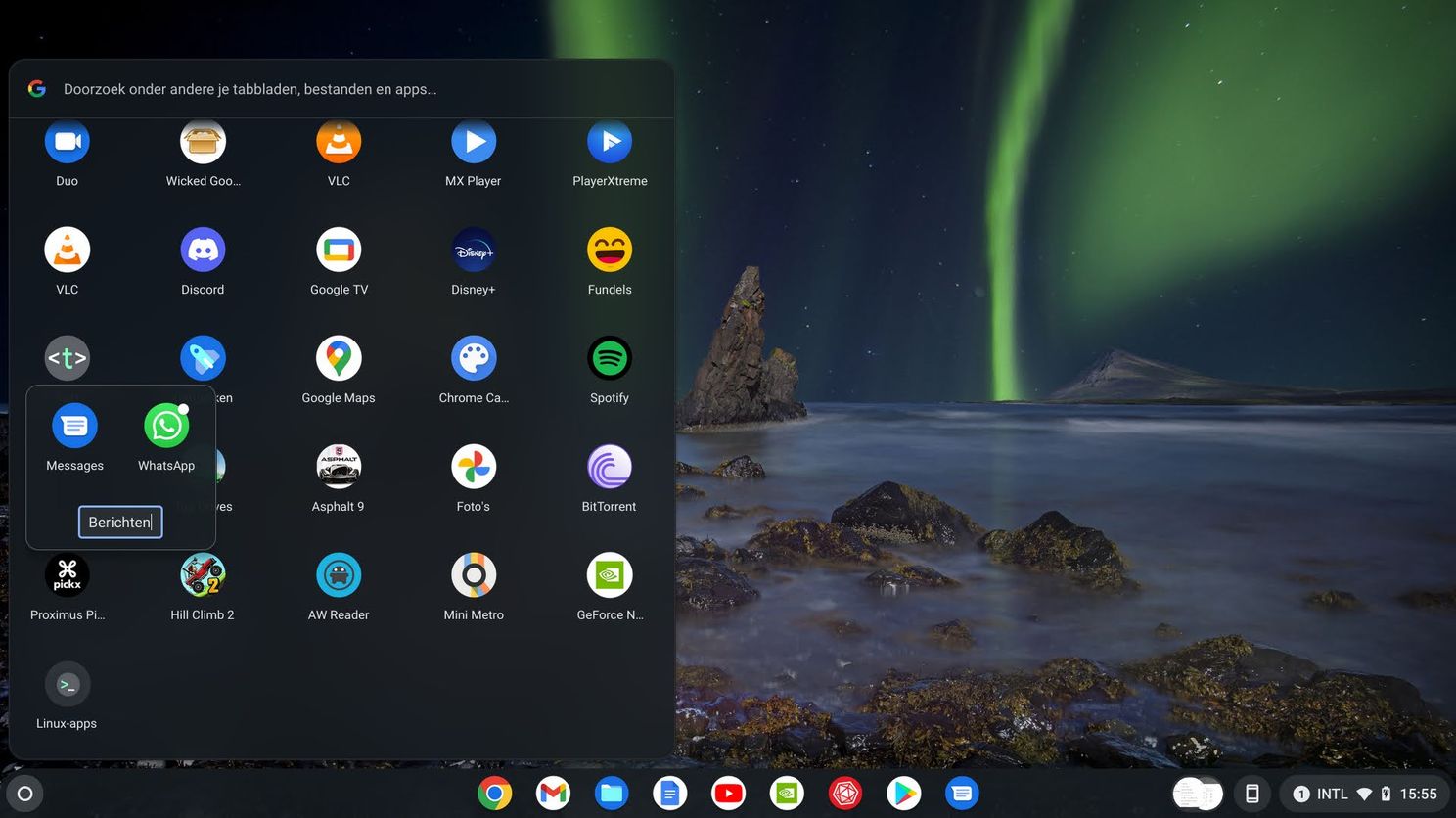Open the PlayerXtreme app
The height and width of the screenshot is (818, 1456).
pos(610,143)
